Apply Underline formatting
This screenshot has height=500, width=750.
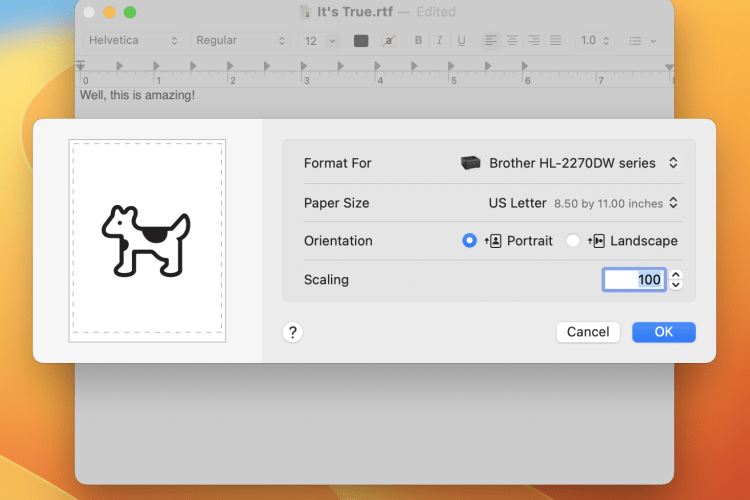click(x=461, y=41)
